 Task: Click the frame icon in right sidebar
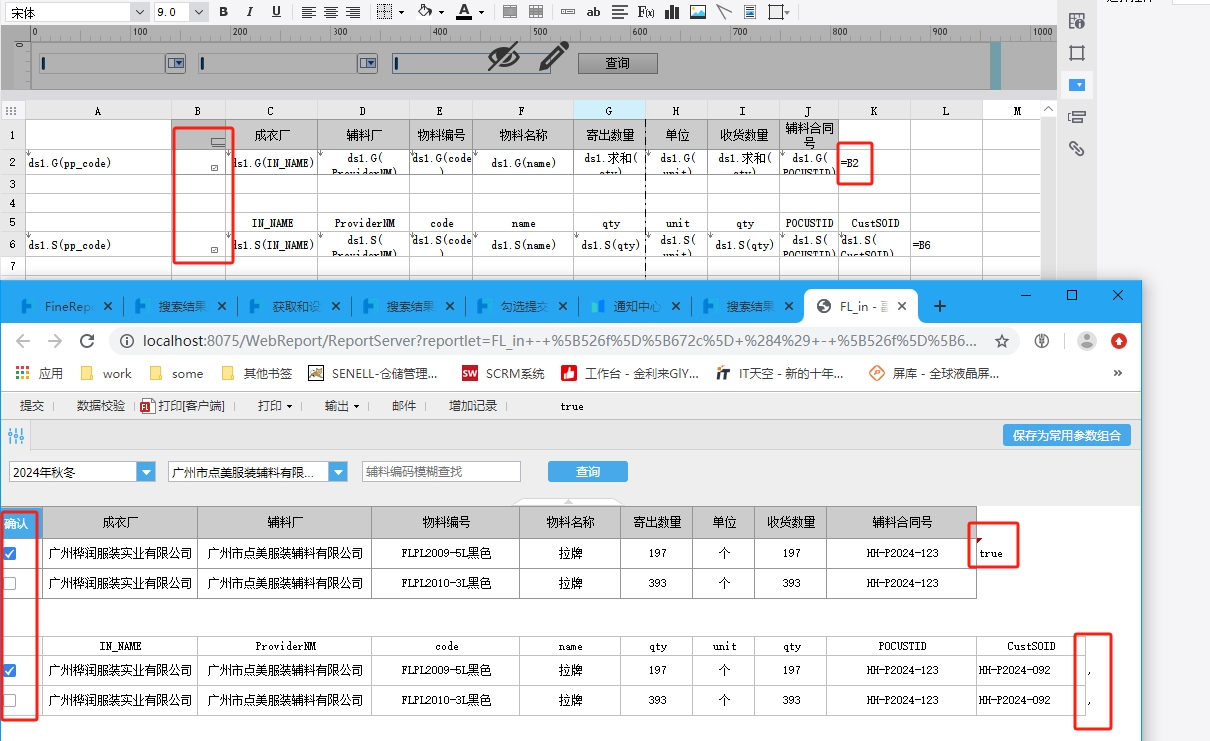coord(1077,53)
